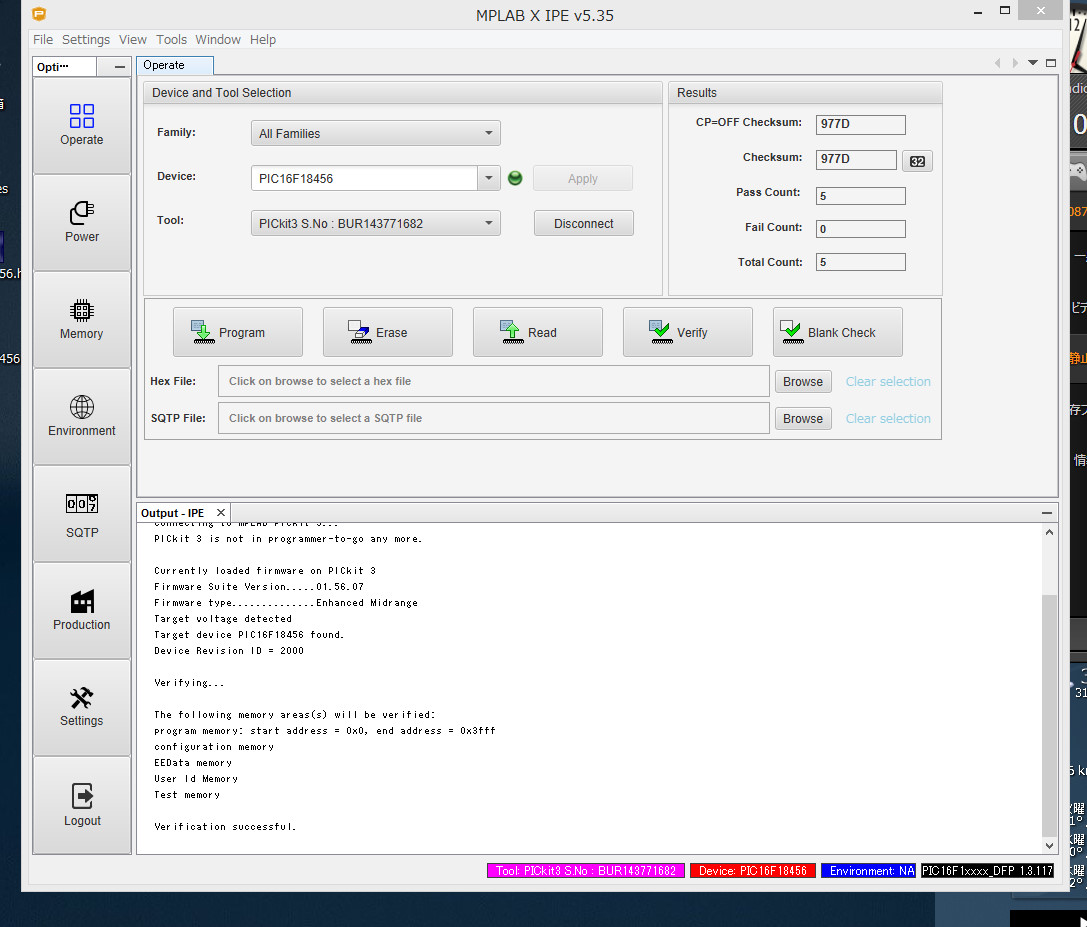Open the Tools menu
This screenshot has width=1087, height=927.
(x=171, y=40)
